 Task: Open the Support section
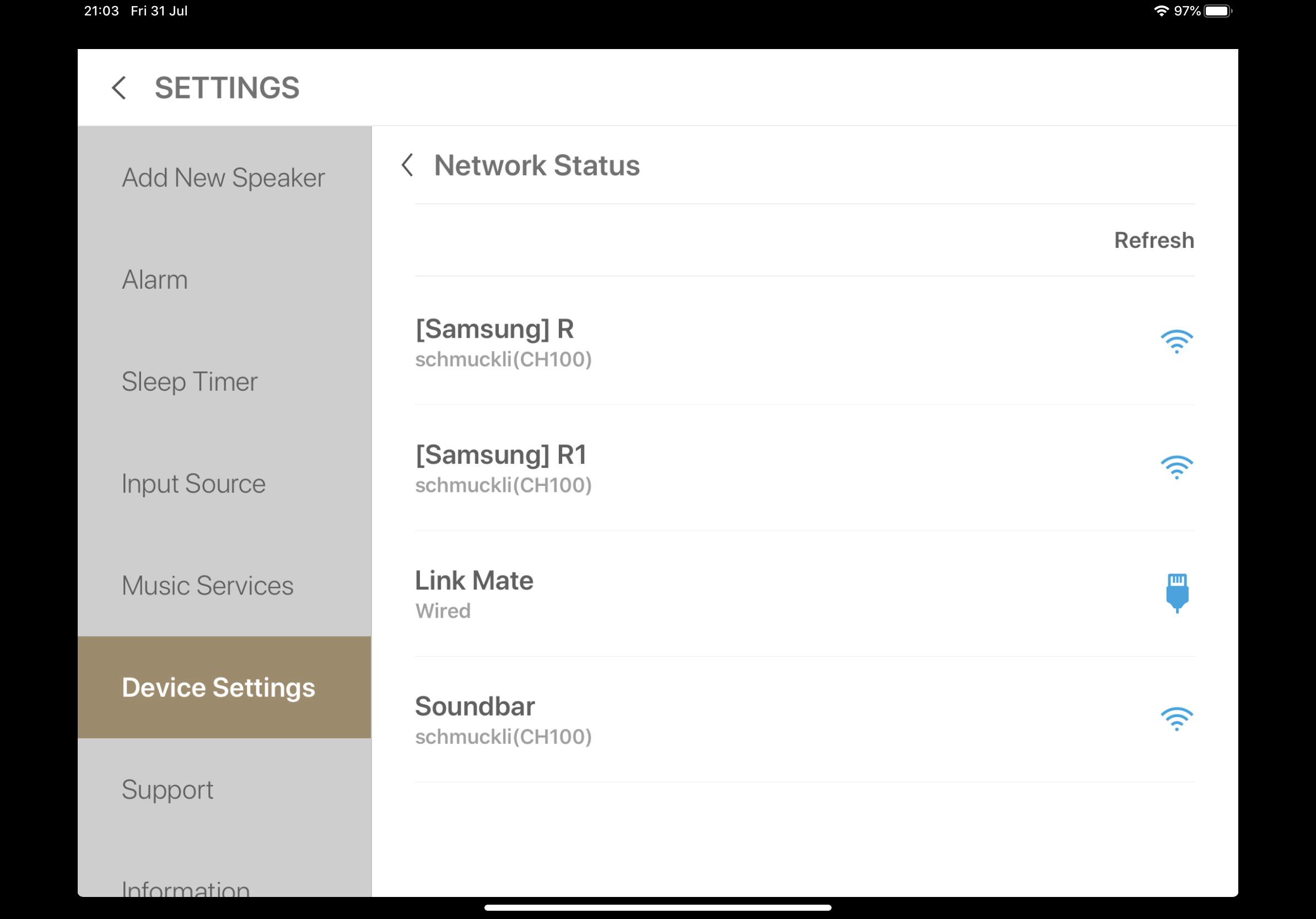click(167, 790)
